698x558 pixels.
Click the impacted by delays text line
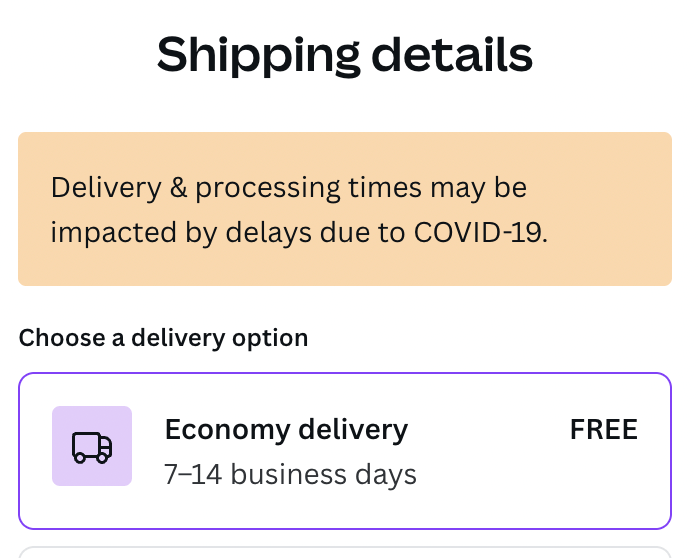[x=299, y=233]
